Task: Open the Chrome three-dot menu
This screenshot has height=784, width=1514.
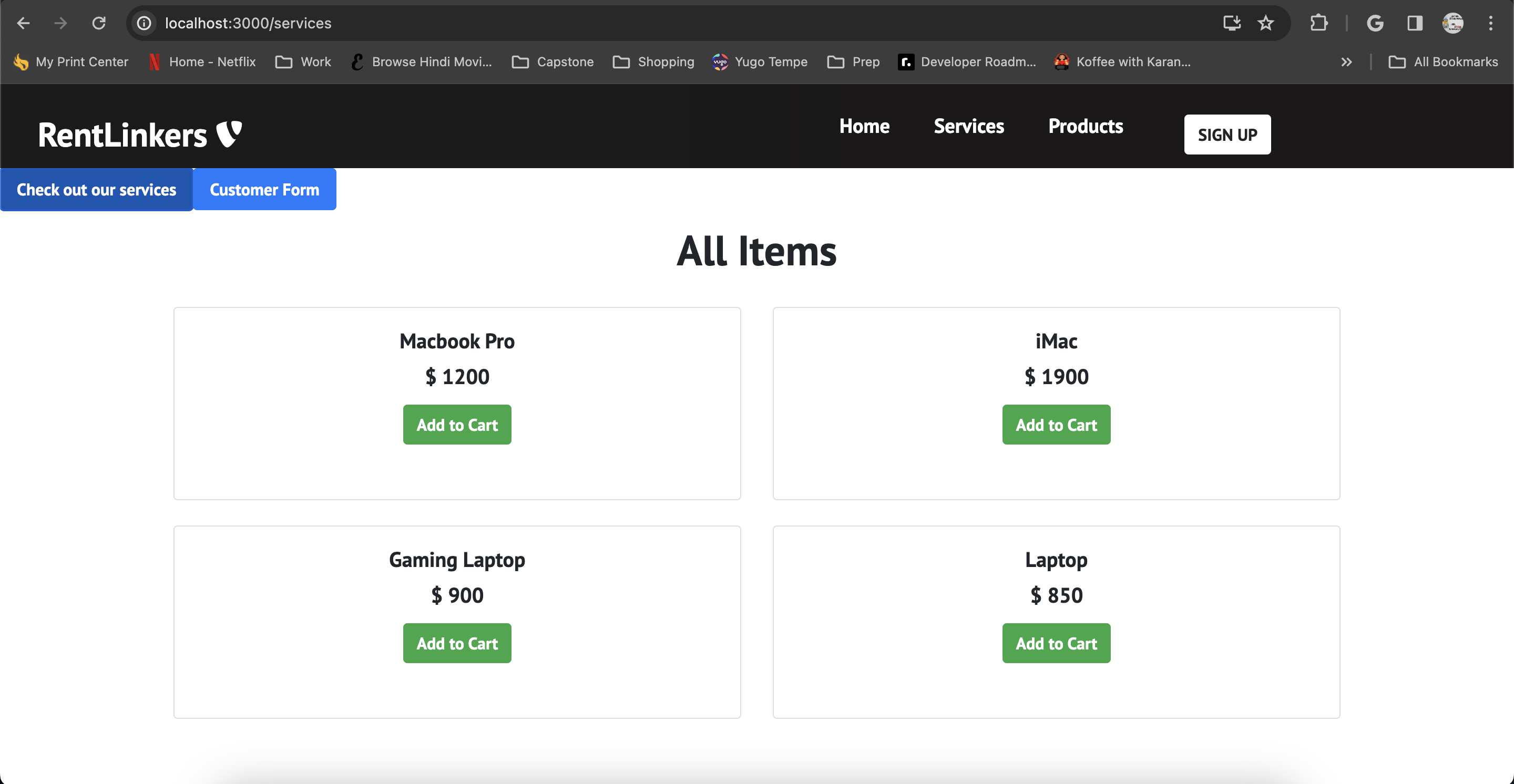Action: [1490, 23]
